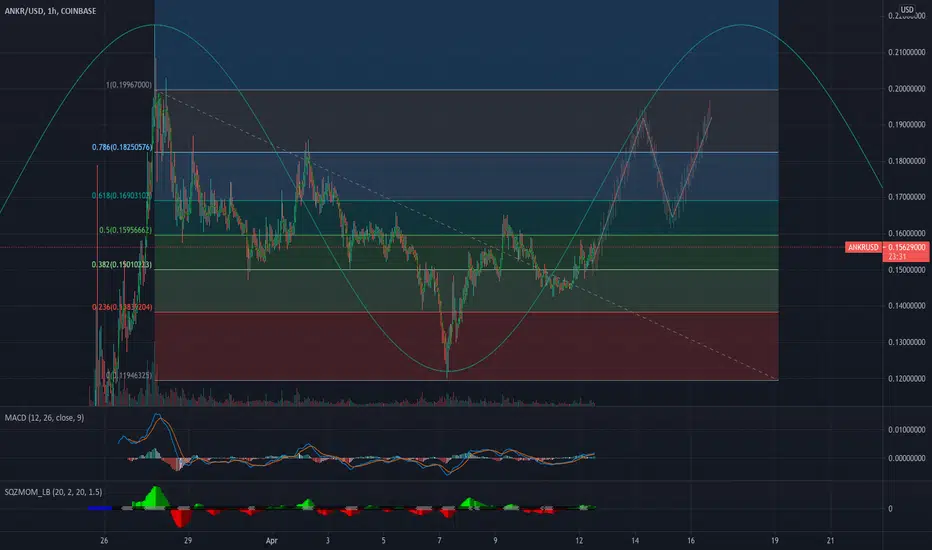Click the 29 date on time axis
The height and width of the screenshot is (550, 932).
pos(188,540)
